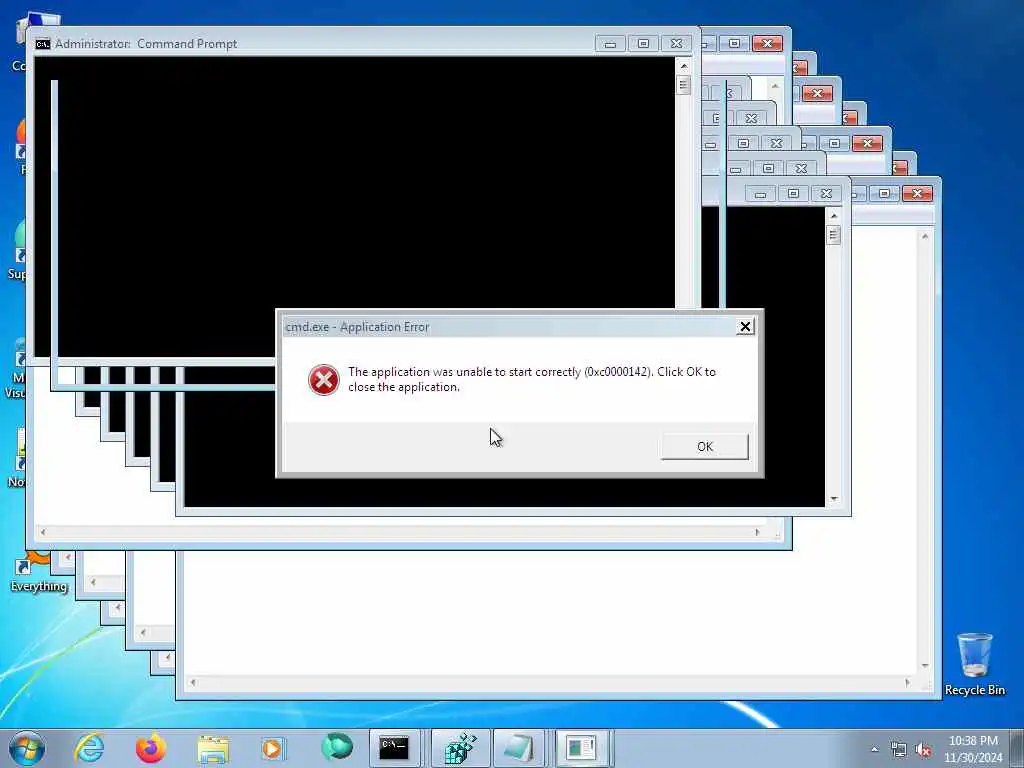The width and height of the screenshot is (1024, 768).
Task: Click the muted volume tray icon
Action: (923, 750)
